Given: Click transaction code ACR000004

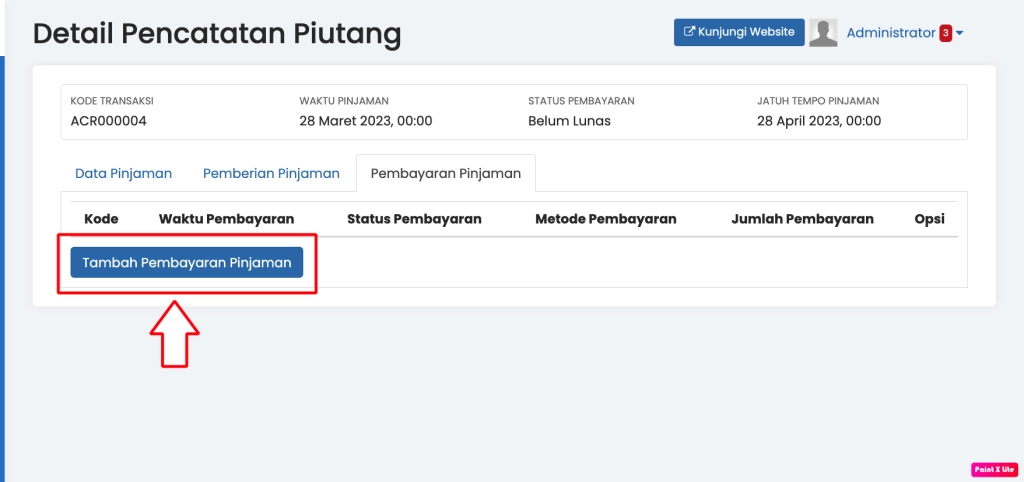Looking at the screenshot, I should 108,121.
